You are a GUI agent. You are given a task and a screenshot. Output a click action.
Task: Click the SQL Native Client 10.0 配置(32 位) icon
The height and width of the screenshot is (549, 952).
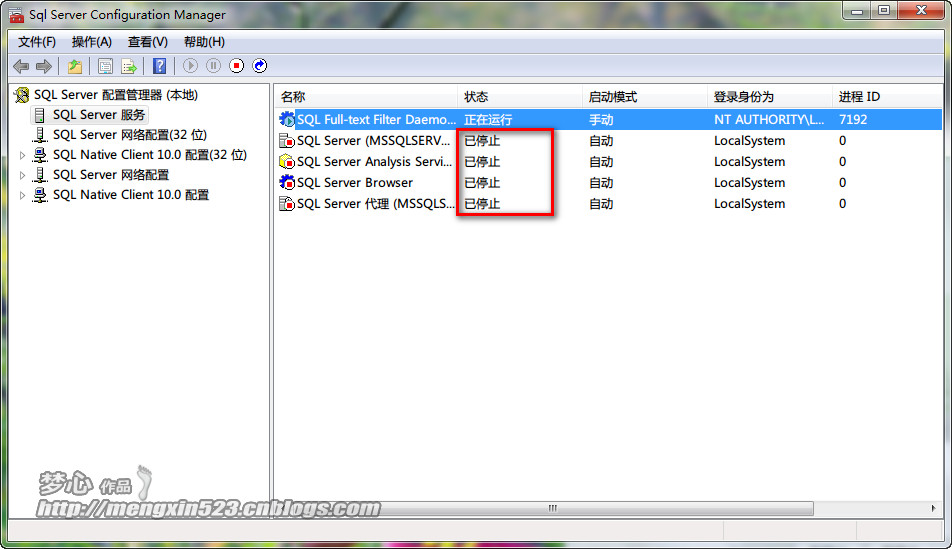point(40,155)
